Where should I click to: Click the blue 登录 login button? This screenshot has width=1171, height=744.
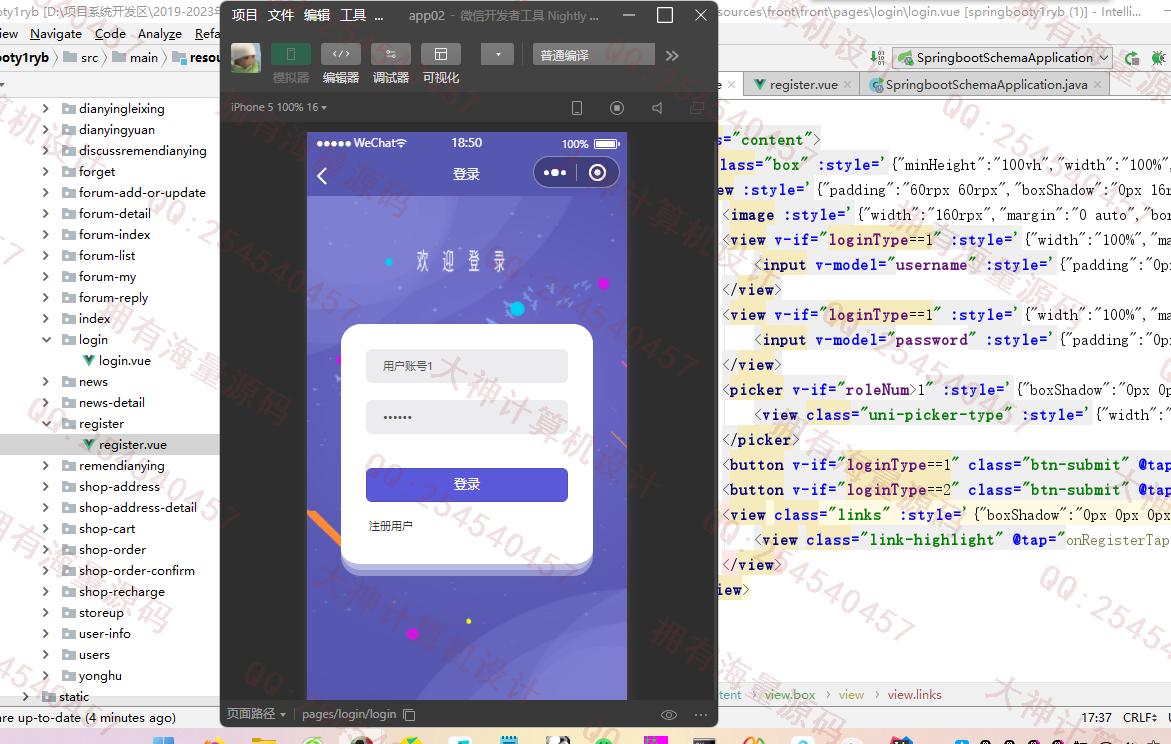click(466, 485)
